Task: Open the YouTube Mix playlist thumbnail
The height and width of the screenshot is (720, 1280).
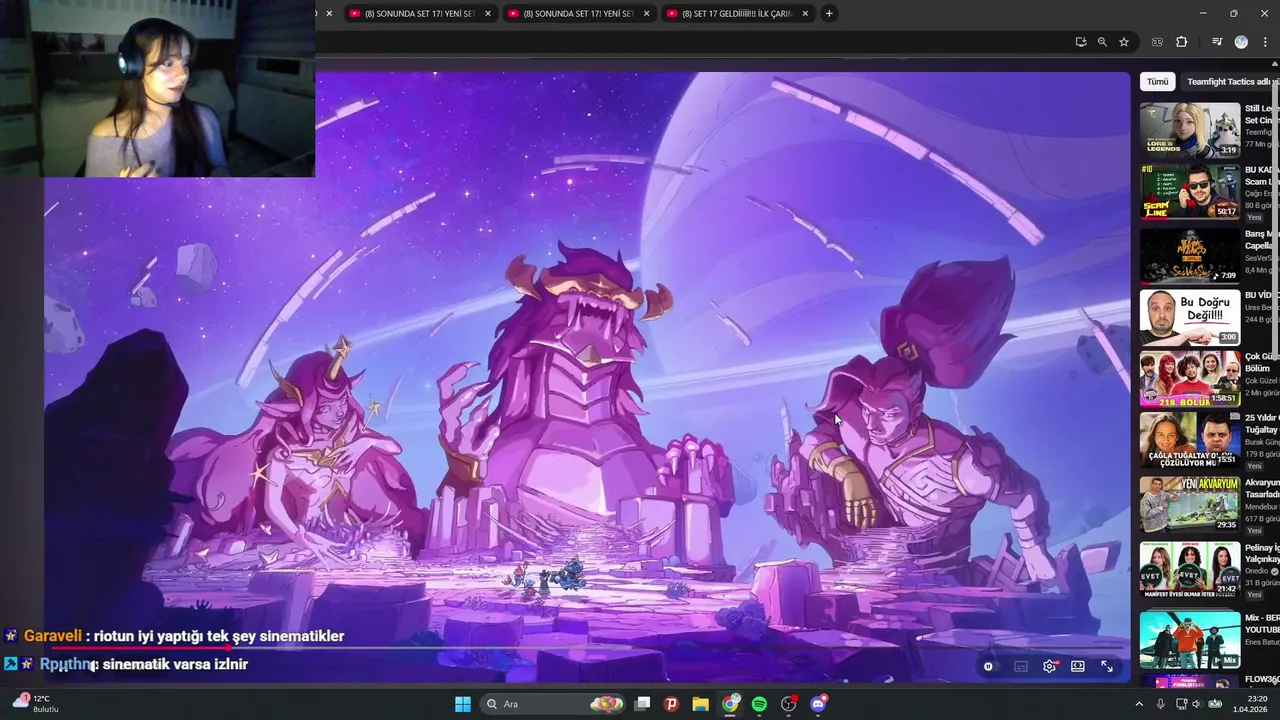Action: point(1190,640)
